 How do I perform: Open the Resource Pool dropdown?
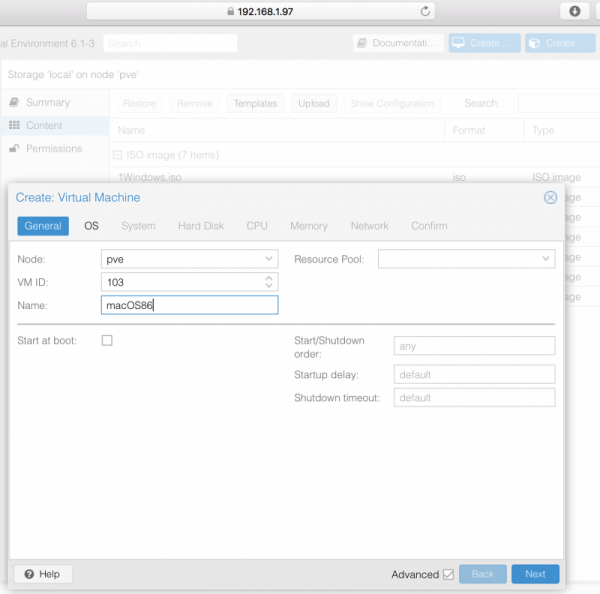[x=545, y=259]
